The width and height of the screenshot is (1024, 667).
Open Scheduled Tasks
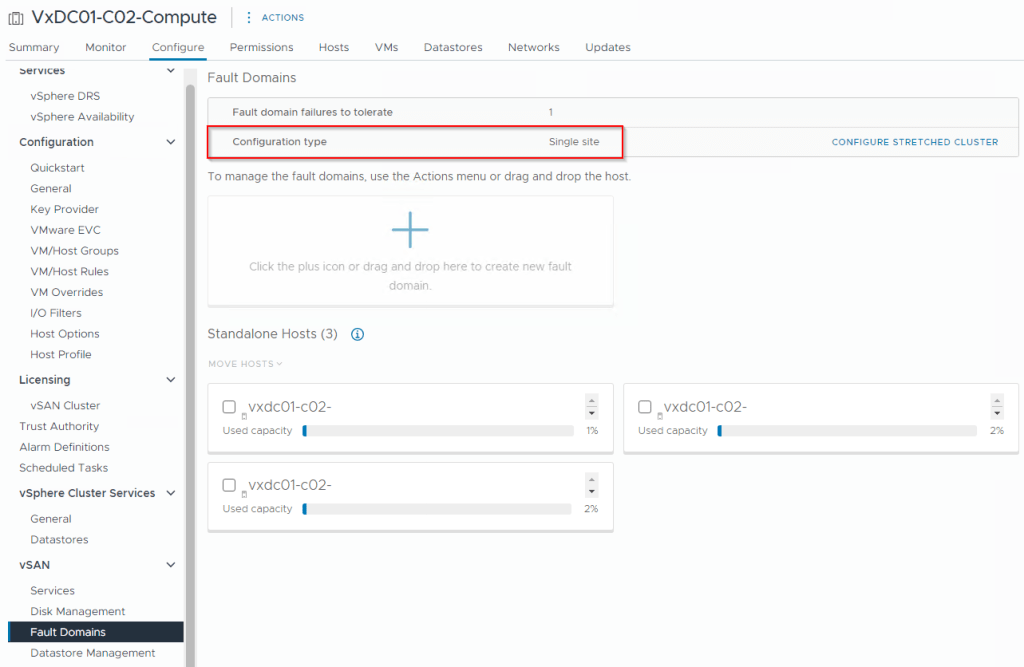tap(63, 468)
